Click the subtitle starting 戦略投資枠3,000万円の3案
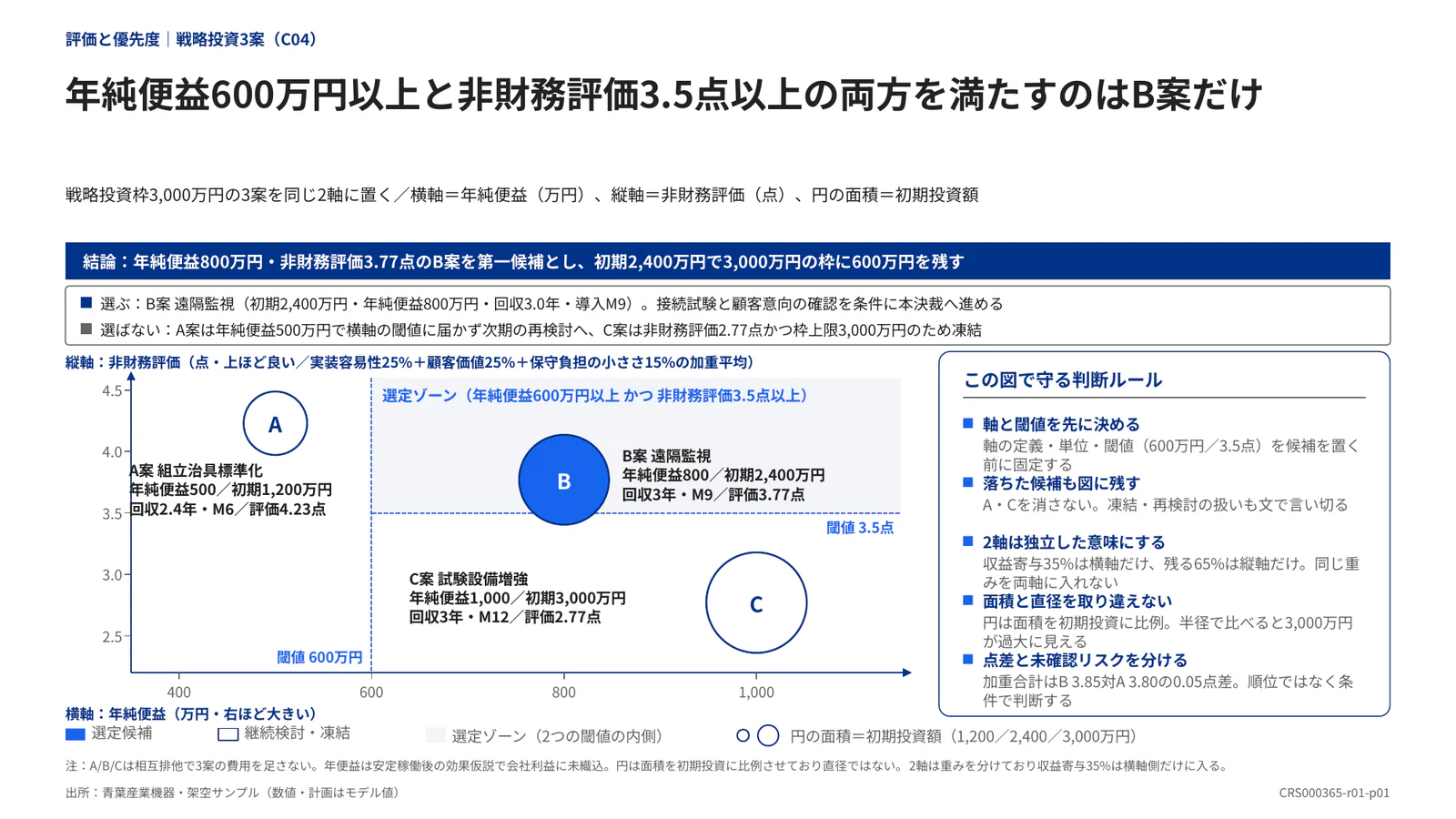This screenshot has width=1456, height=819. coord(522,195)
